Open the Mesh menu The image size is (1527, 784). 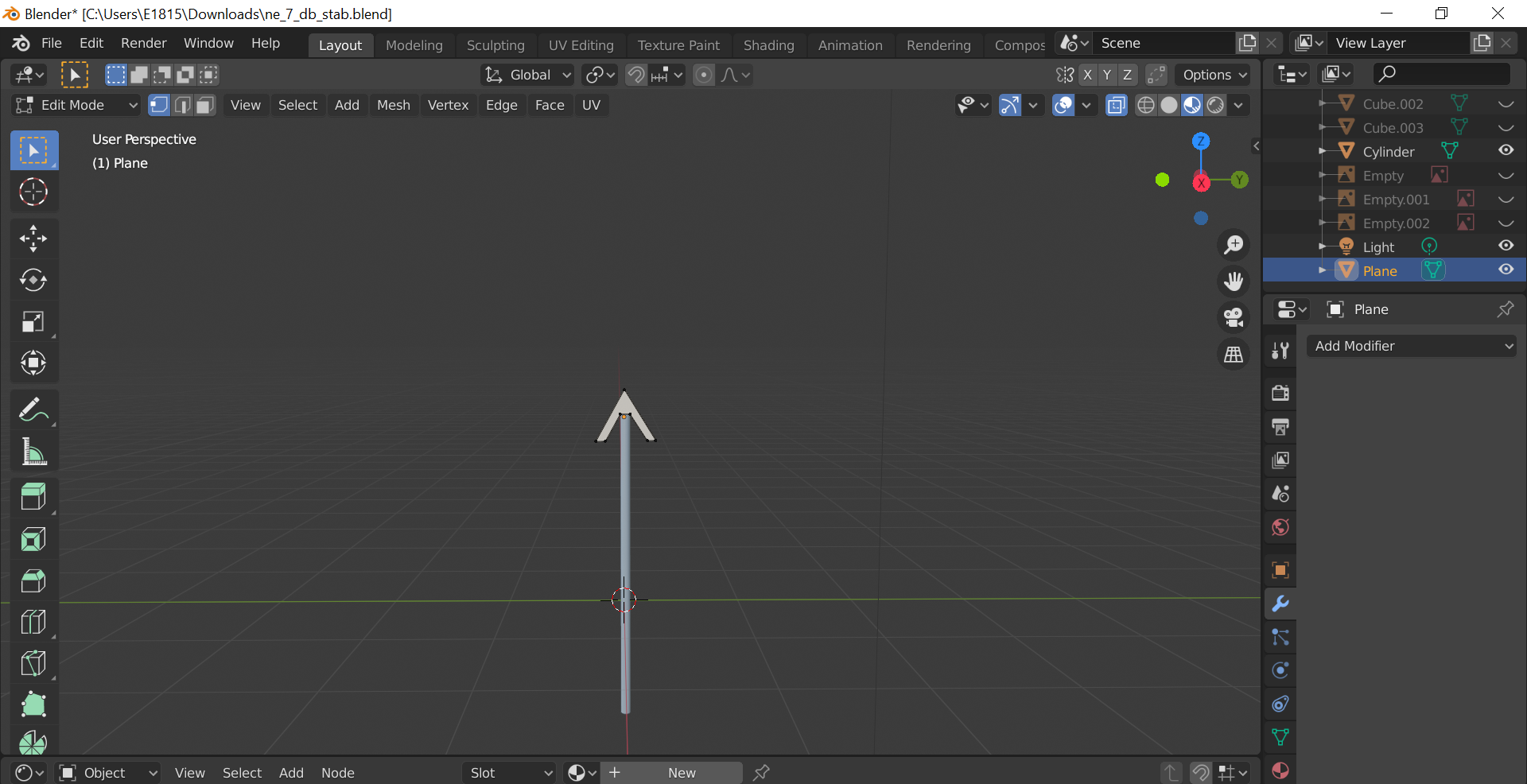[393, 105]
